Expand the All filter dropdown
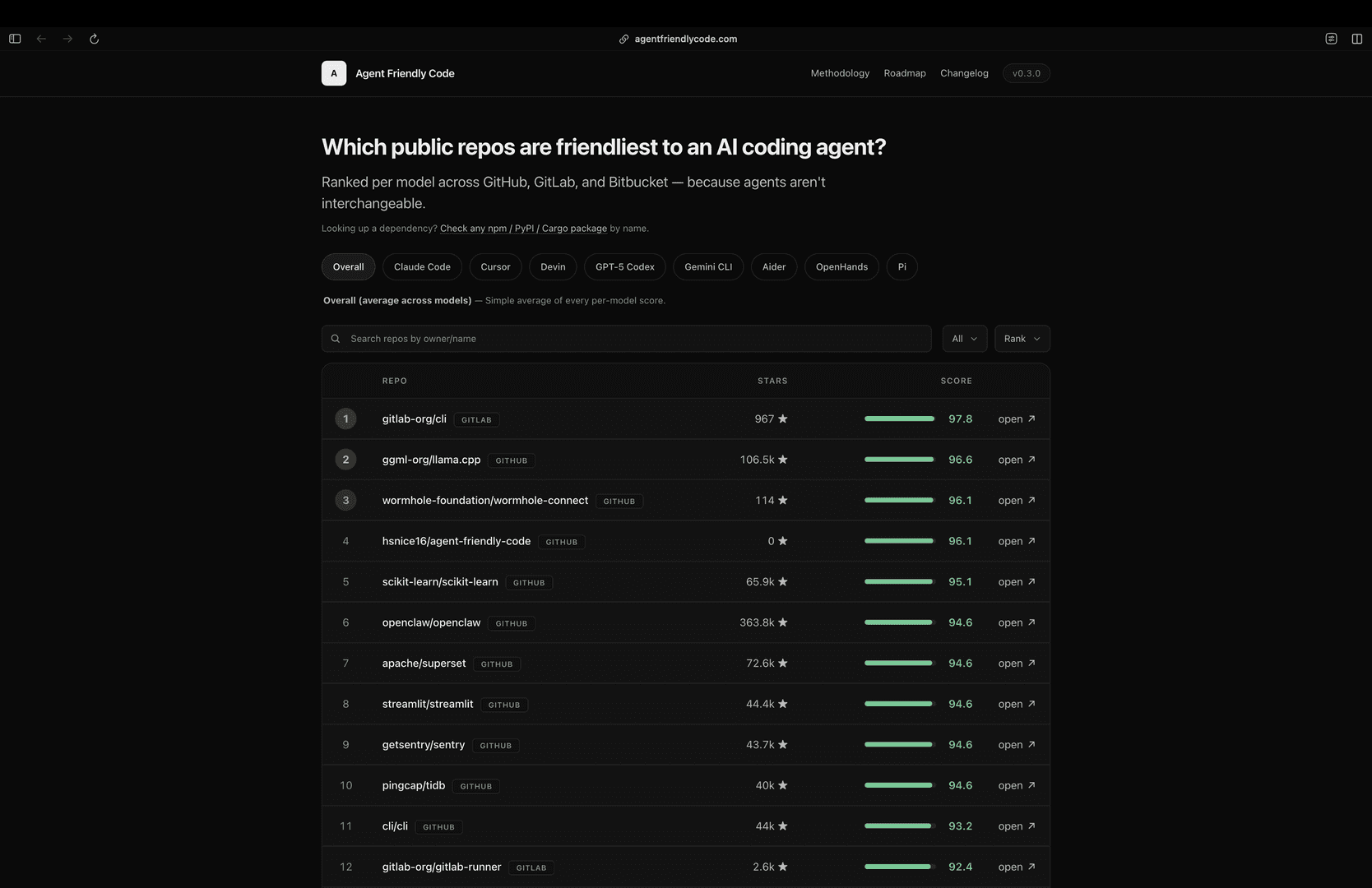Screen dimensions: 1372x888 (965, 339)
